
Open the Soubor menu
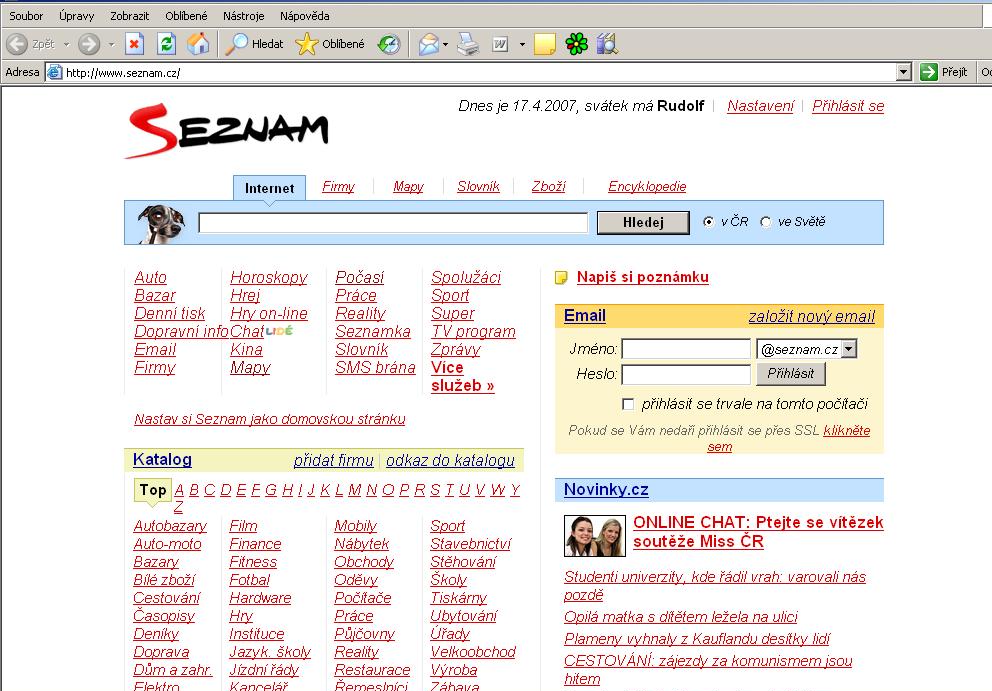point(26,16)
